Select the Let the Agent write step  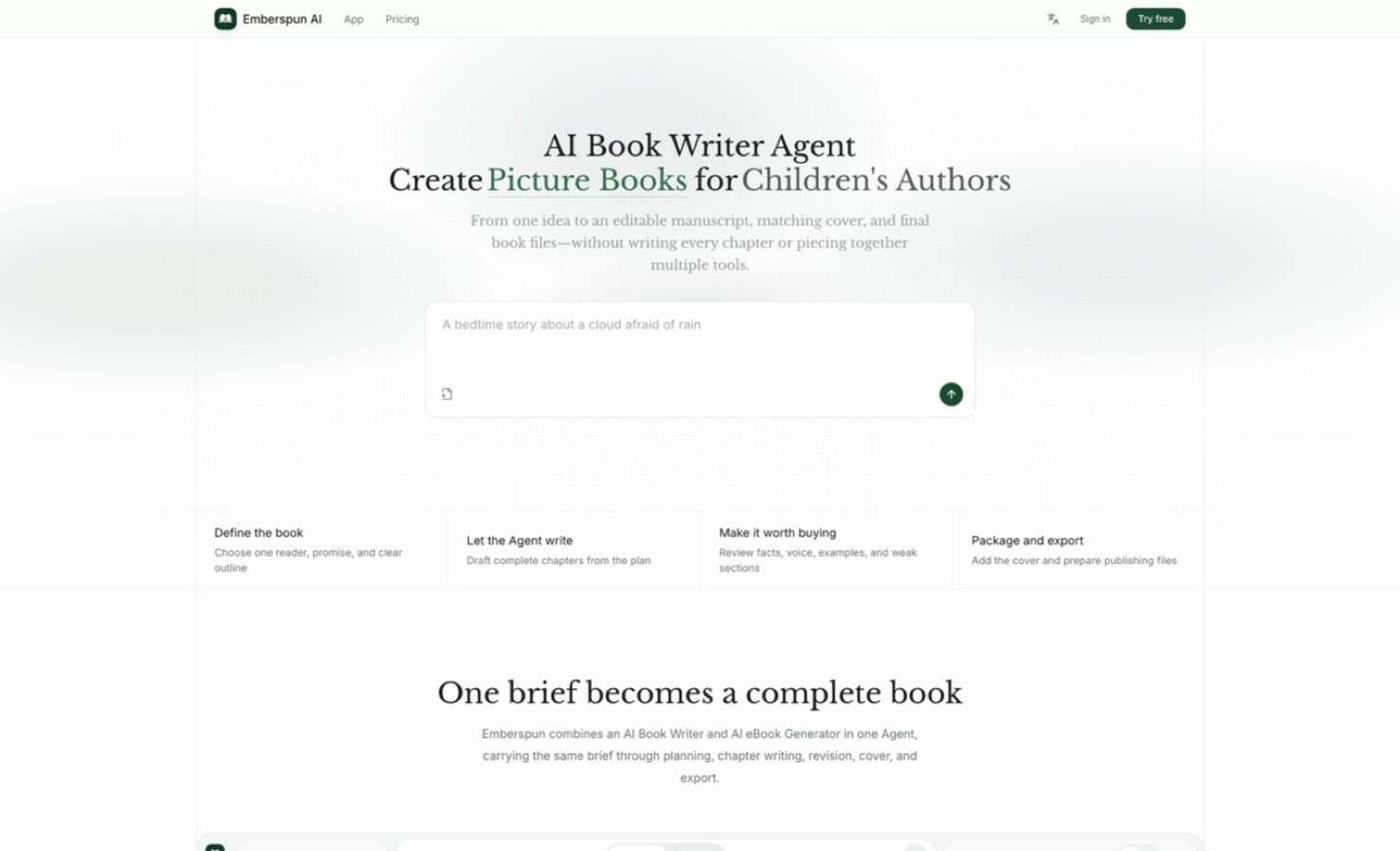click(573, 549)
